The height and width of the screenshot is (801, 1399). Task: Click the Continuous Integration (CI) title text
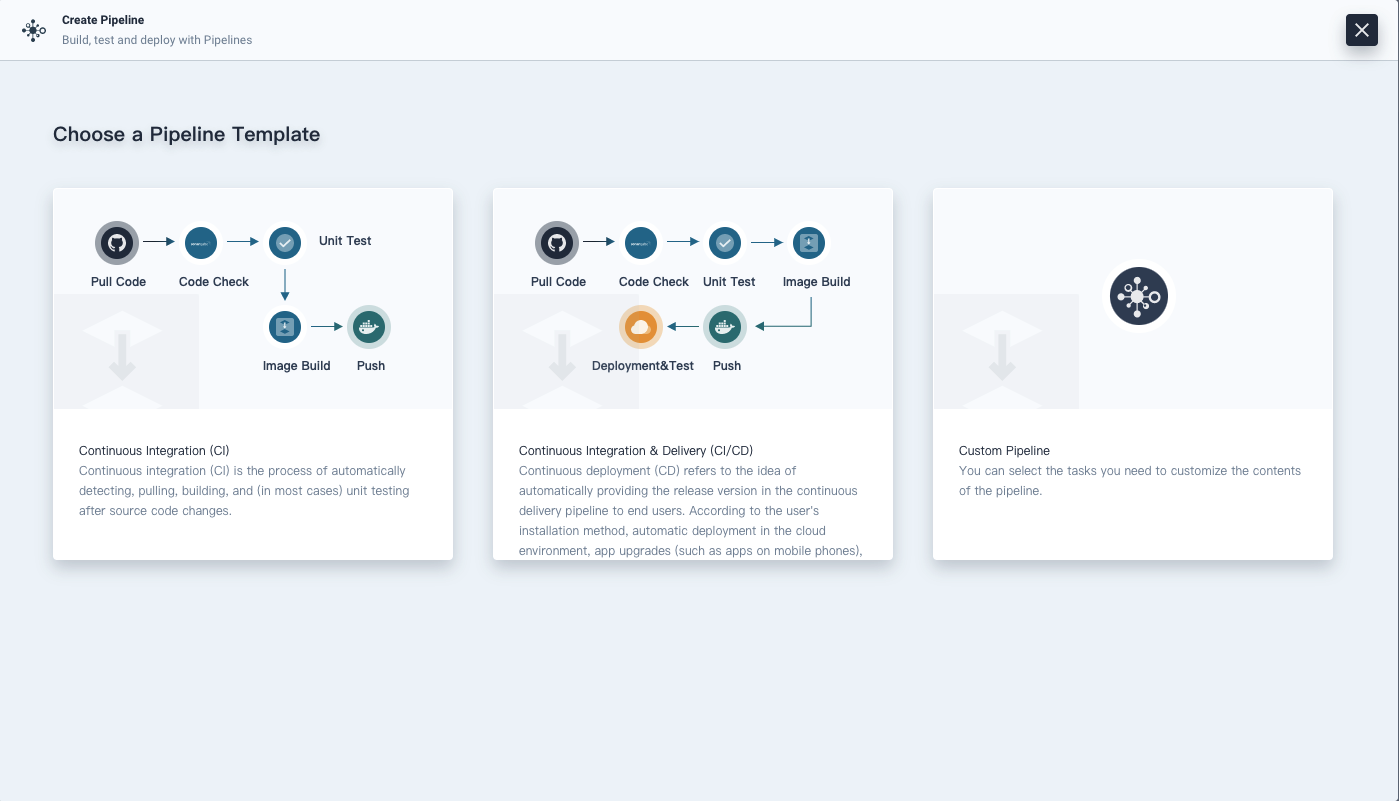click(x=153, y=450)
